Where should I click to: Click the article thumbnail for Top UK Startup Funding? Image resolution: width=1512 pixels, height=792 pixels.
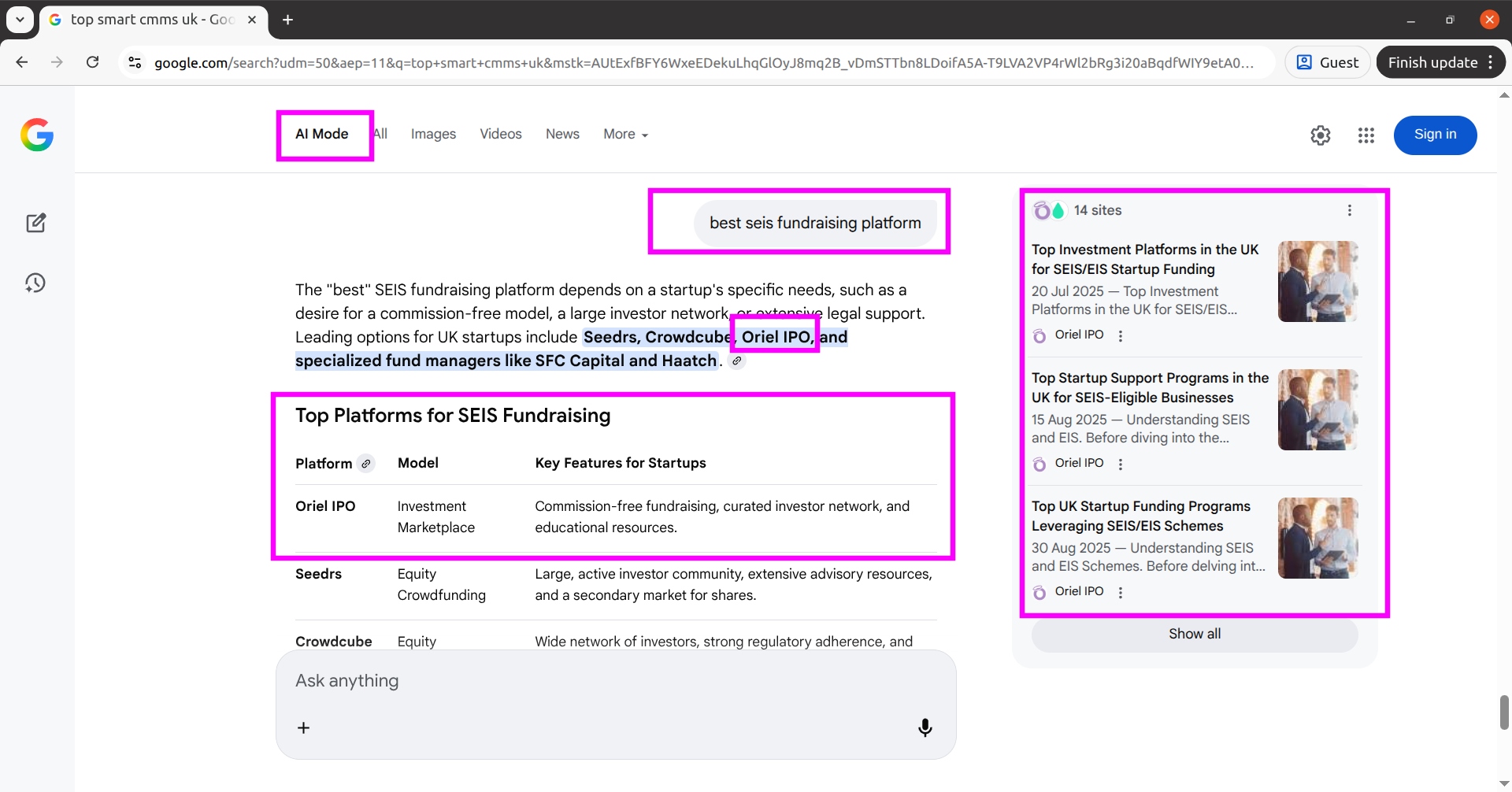(x=1317, y=538)
